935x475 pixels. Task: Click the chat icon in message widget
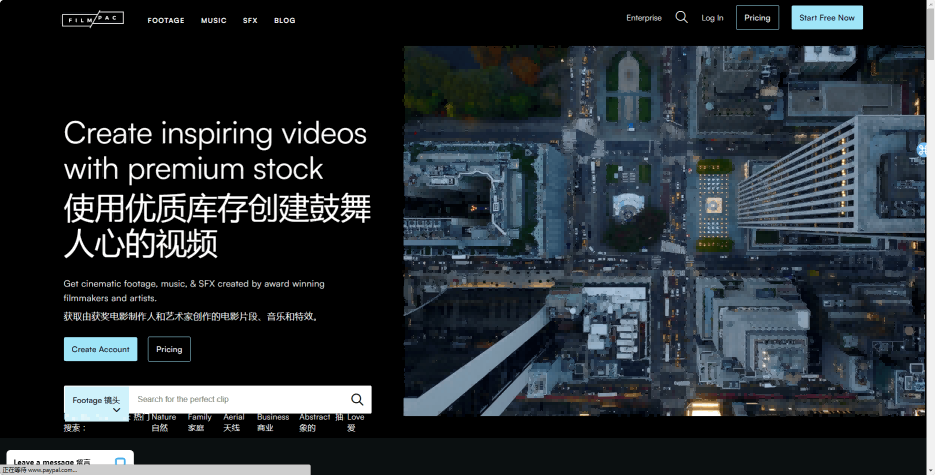[x=120, y=463]
